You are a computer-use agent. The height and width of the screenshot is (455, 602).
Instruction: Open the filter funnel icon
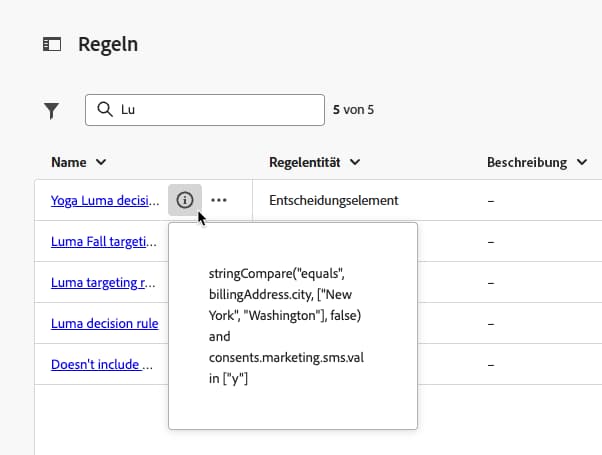pyautogui.click(x=52, y=110)
